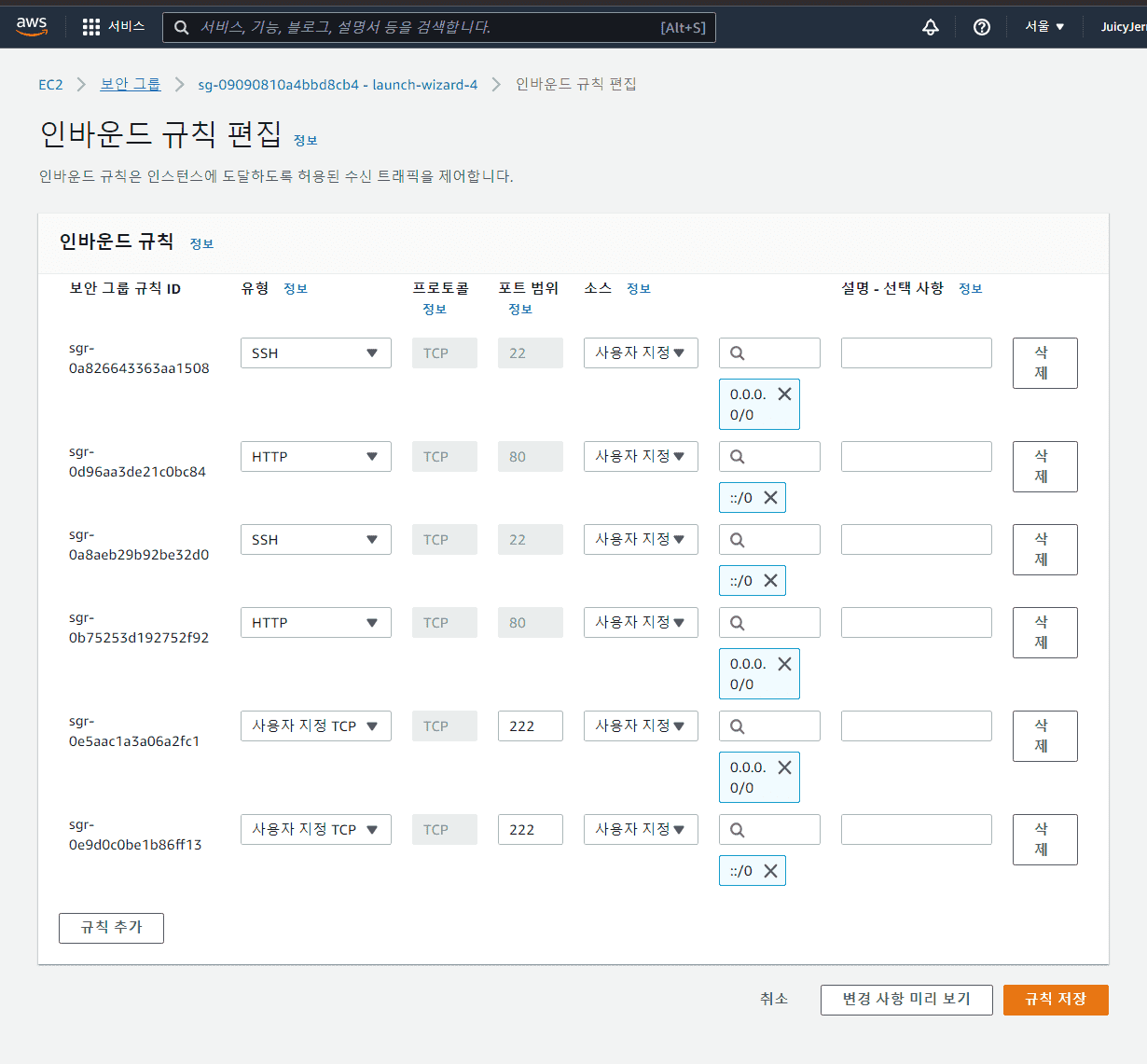Focus description field for rule sgr-0d96aa3de21c0bc84
1147x1064 pixels.
coord(917,457)
